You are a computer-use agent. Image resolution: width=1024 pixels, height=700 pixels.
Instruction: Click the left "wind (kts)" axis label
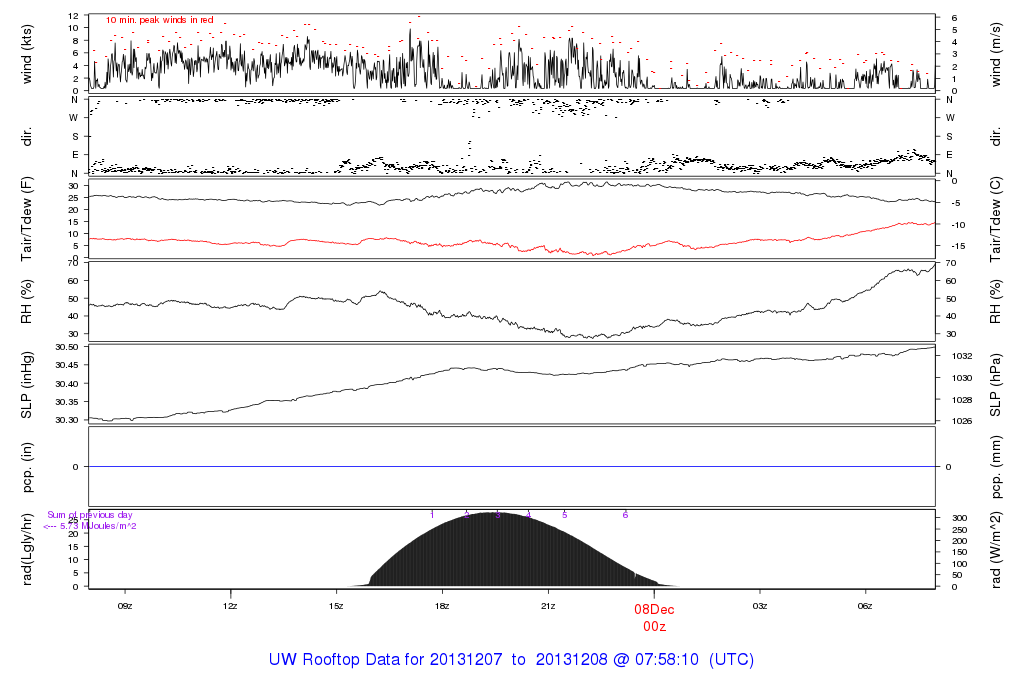click(x=28, y=54)
